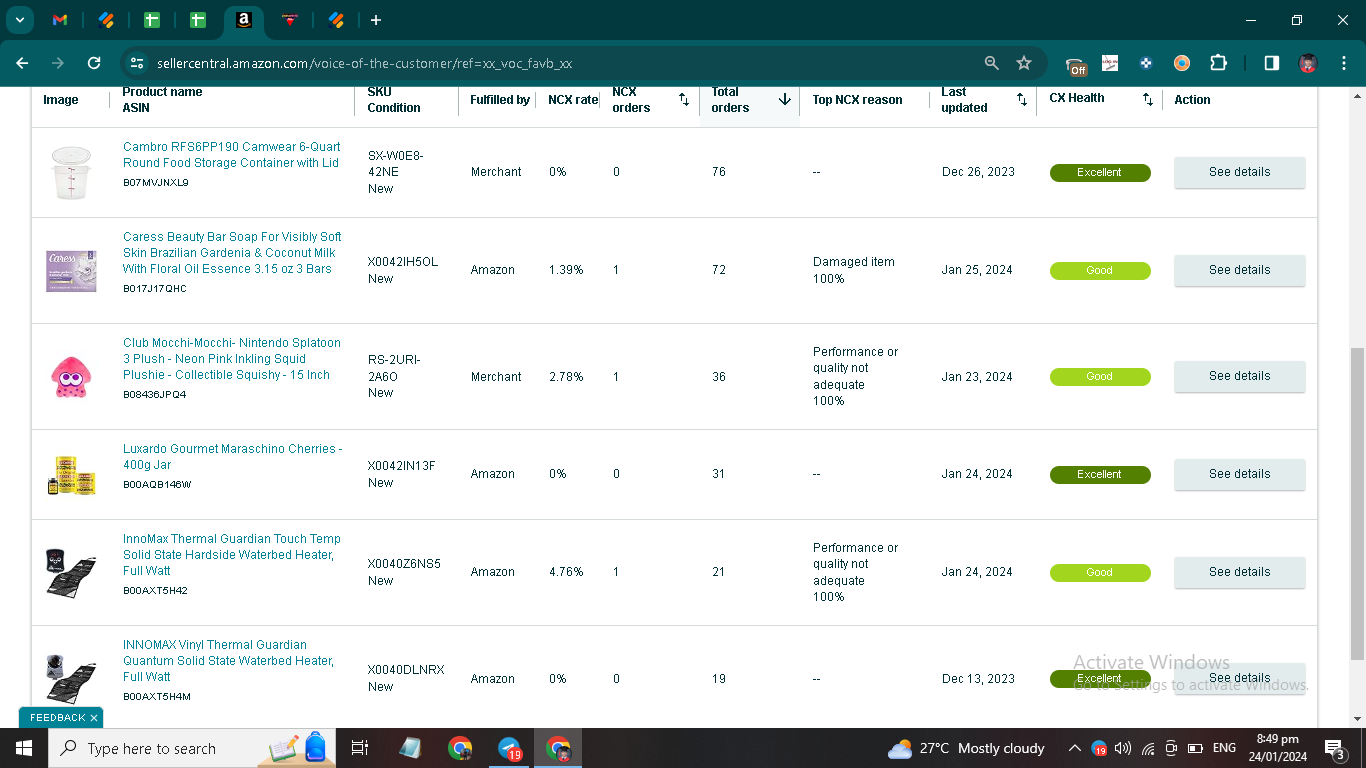
Task: Sort by CX Health column
Action: pyautogui.click(x=1148, y=100)
